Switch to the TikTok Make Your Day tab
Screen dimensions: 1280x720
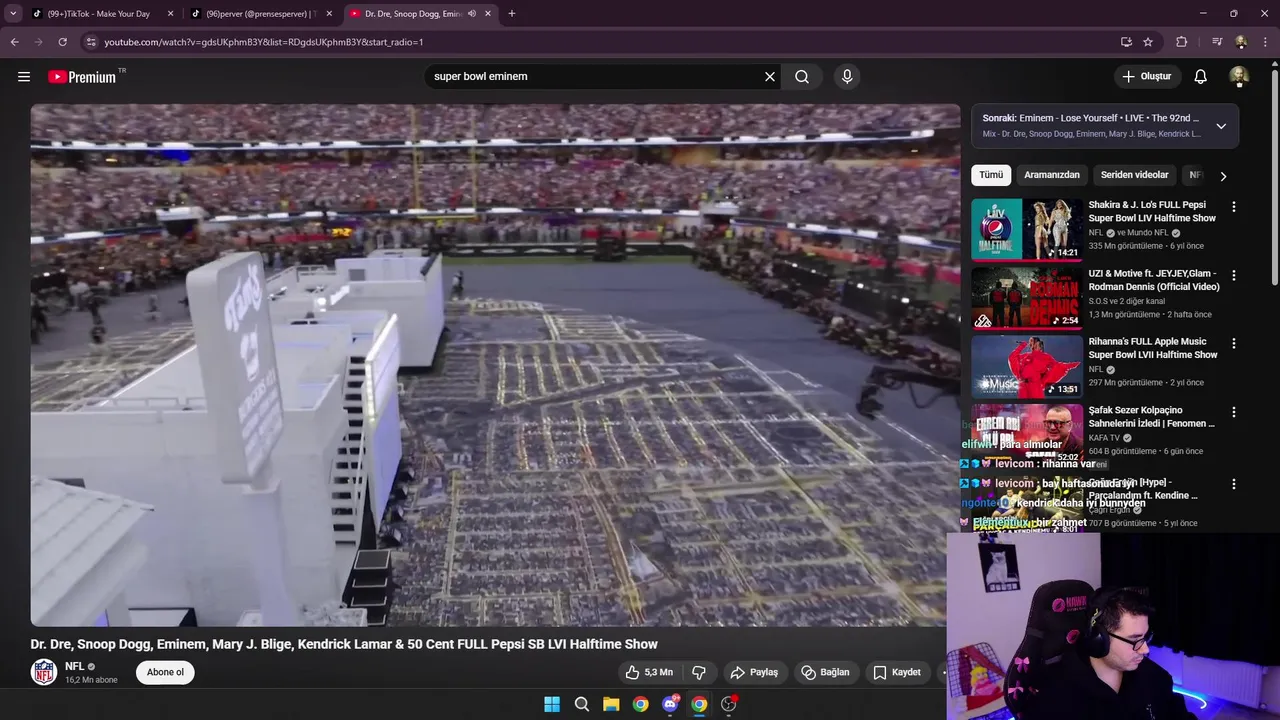pyautogui.click(x=99, y=14)
